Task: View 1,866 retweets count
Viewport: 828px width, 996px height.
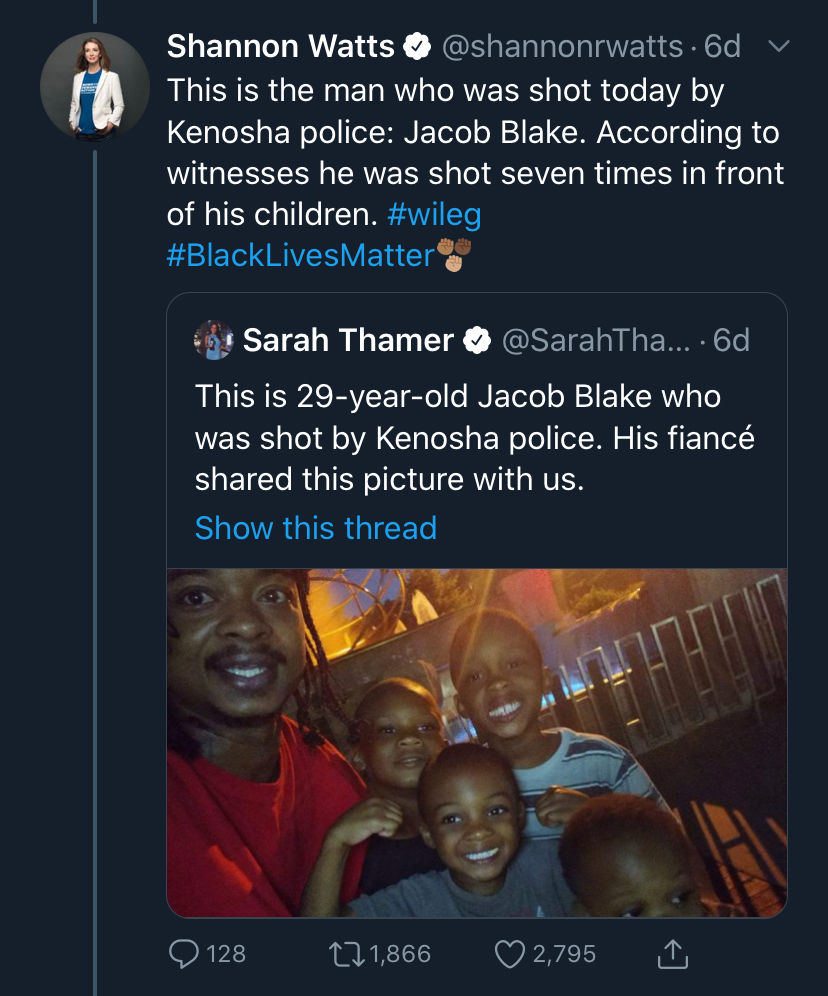Action: pyautogui.click(x=400, y=954)
